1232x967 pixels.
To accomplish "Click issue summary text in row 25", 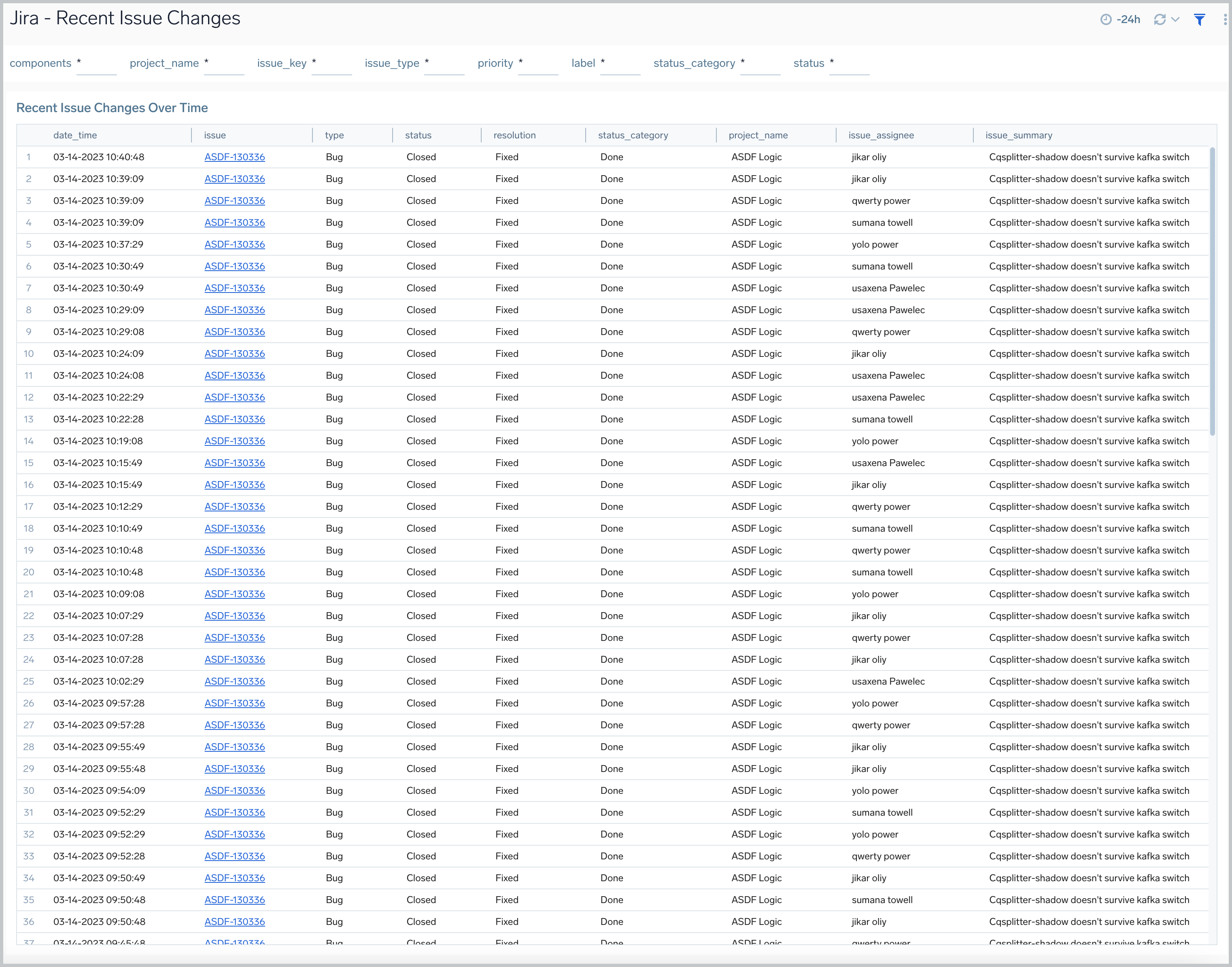I will 1089,682.
